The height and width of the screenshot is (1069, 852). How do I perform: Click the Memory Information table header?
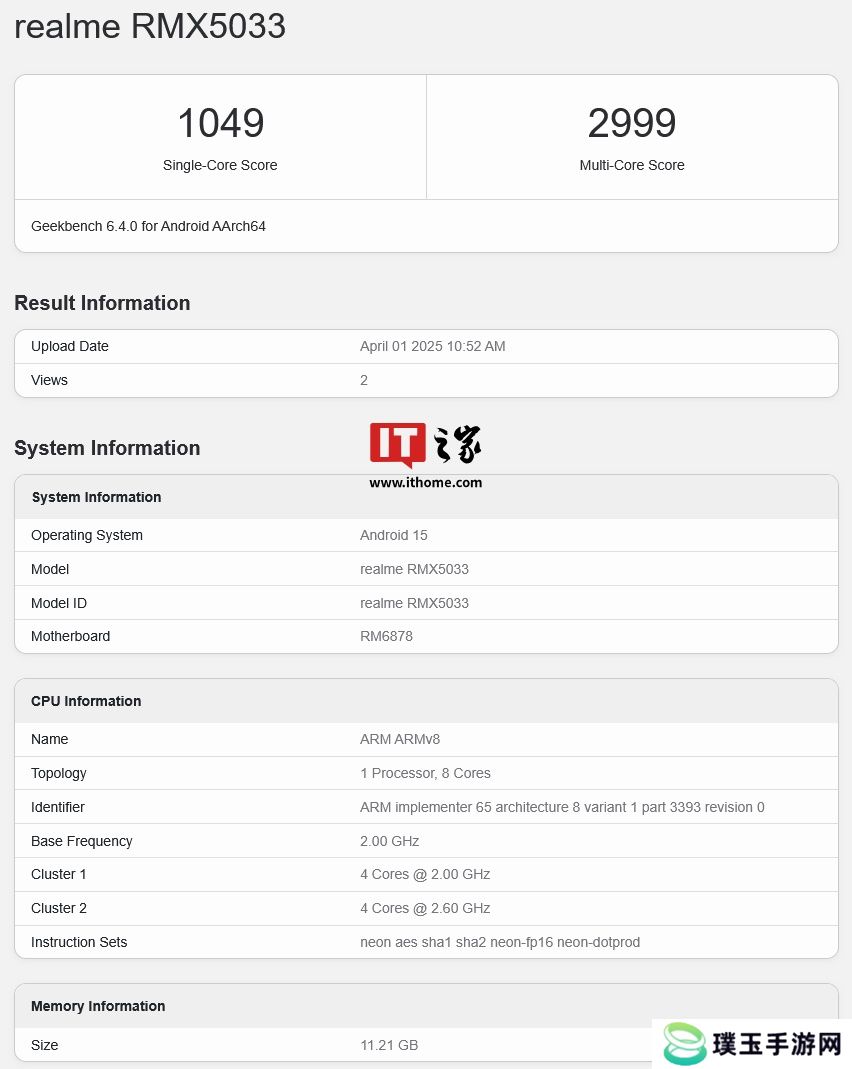point(98,1006)
